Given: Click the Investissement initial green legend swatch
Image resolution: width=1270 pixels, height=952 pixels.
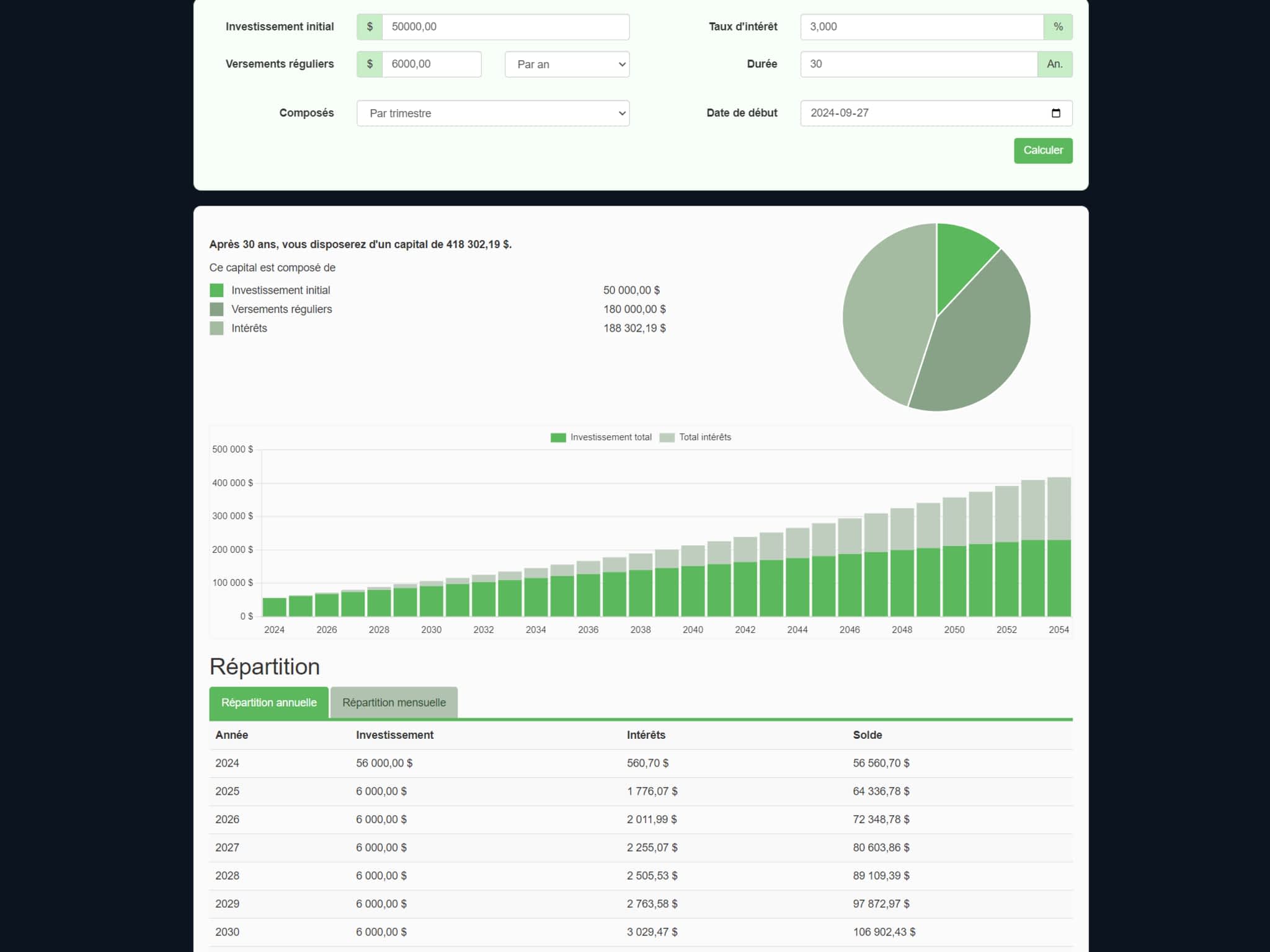Looking at the screenshot, I should [x=216, y=290].
